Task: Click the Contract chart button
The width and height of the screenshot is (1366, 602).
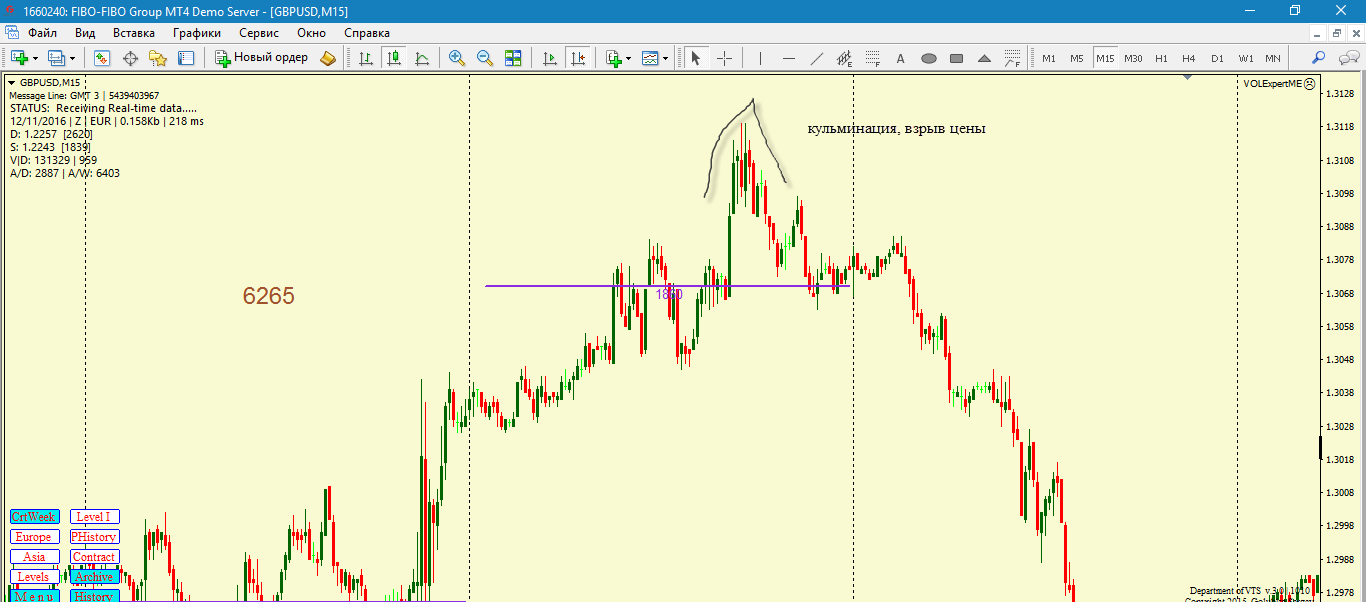Action: [x=94, y=557]
